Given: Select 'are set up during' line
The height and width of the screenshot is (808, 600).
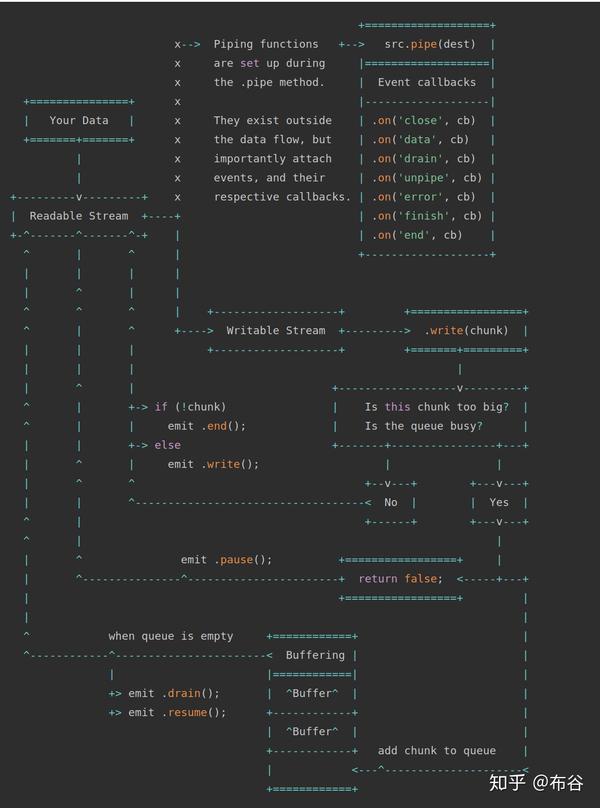Looking at the screenshot, I should 269,63.
